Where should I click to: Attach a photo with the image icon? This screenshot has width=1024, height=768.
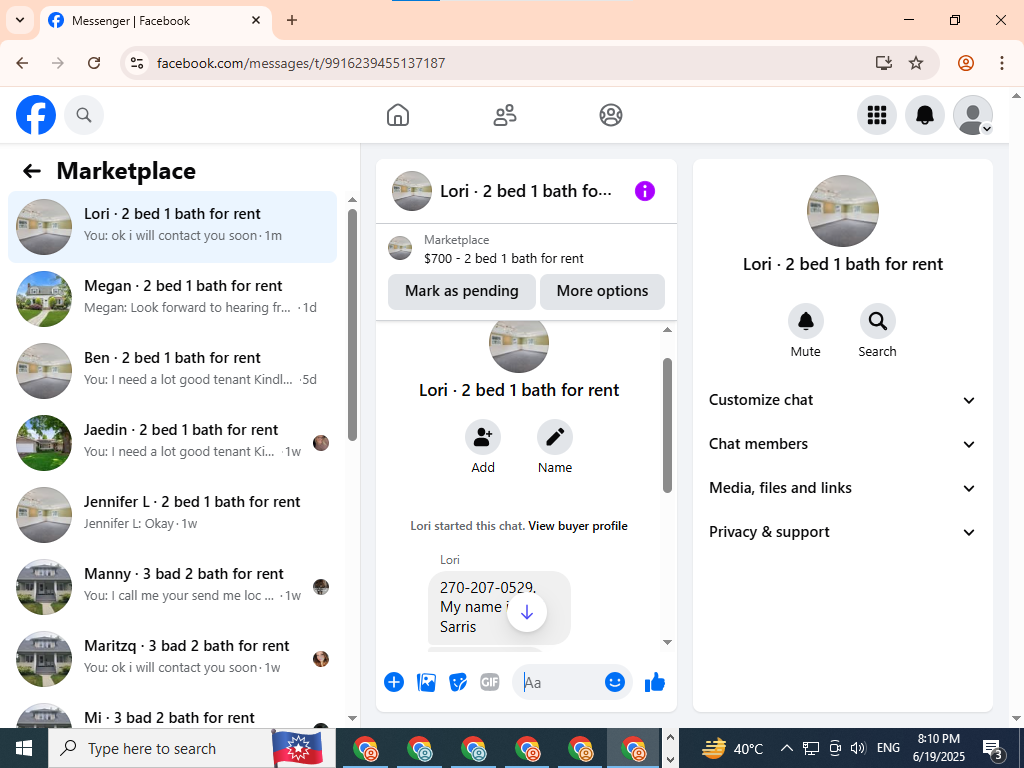(x=426, y=682)
